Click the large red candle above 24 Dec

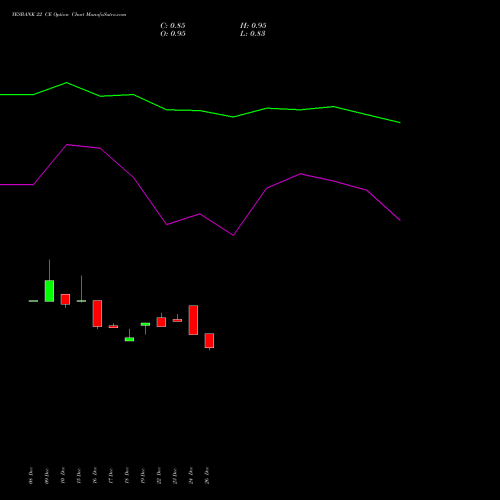click(x=193, y=320)
